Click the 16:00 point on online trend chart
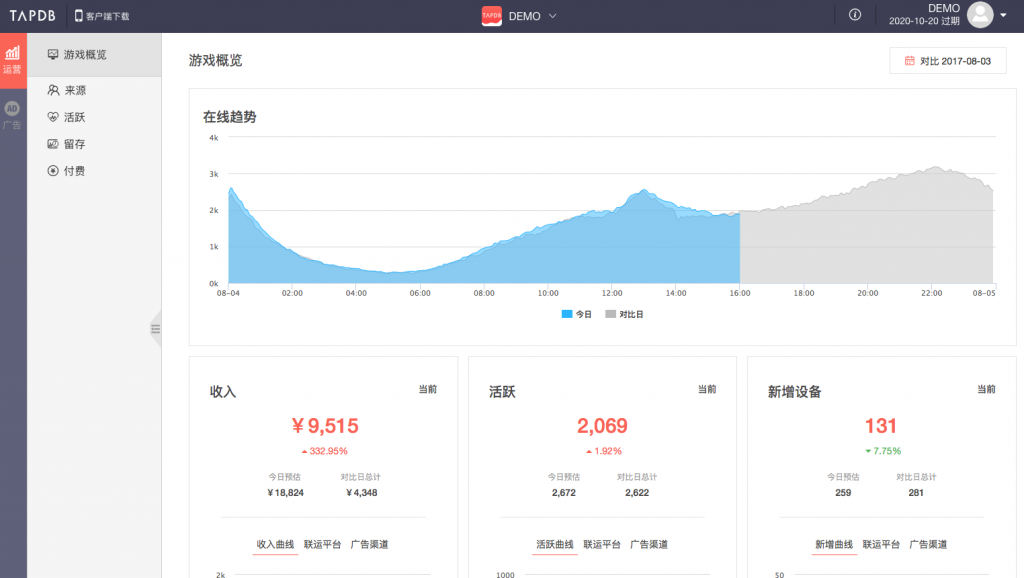 pyautogui.click(x=740, y=213)
